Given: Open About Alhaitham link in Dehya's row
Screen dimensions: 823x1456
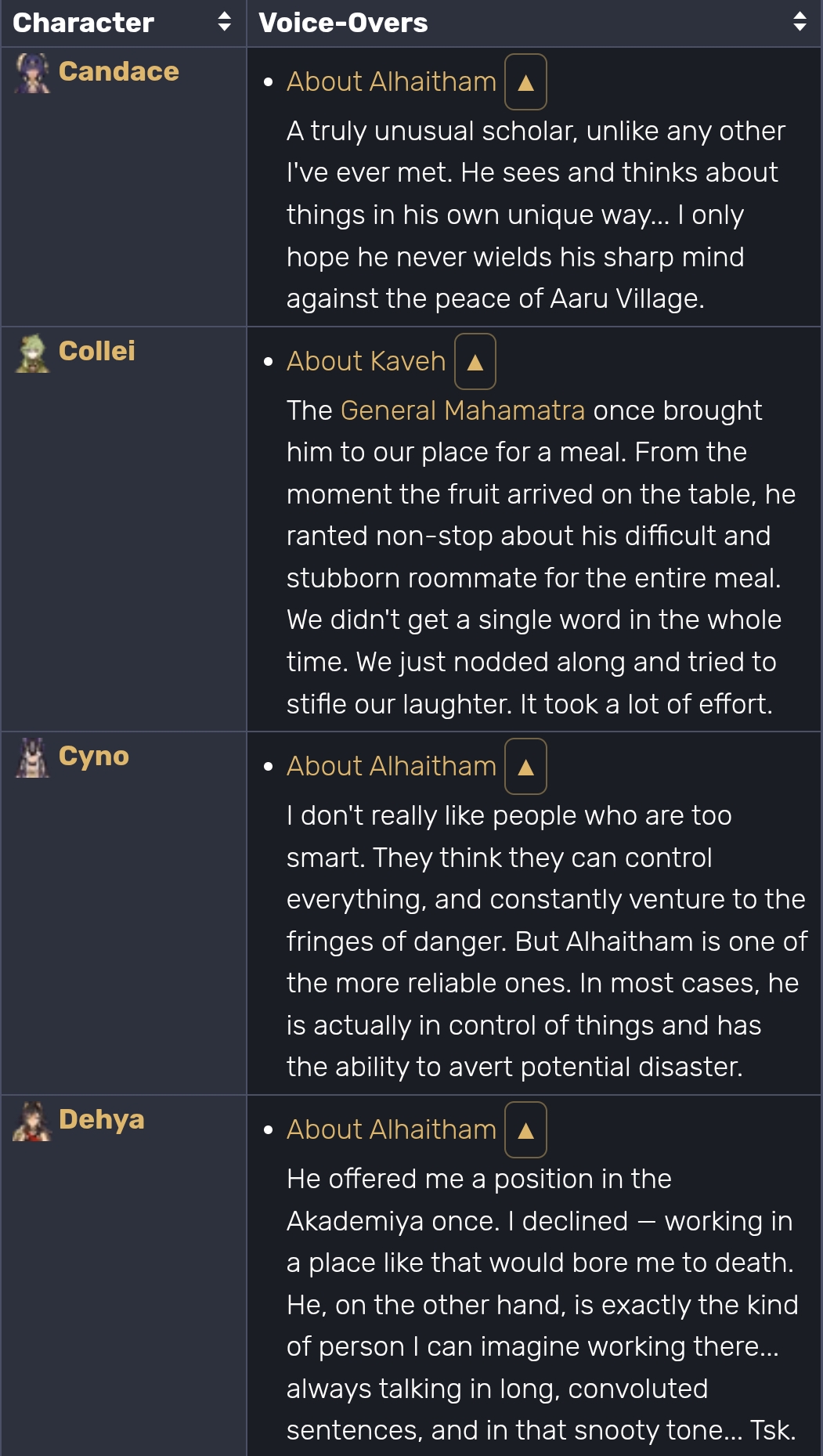Looking at the screenshot, I should (392, 1129).
